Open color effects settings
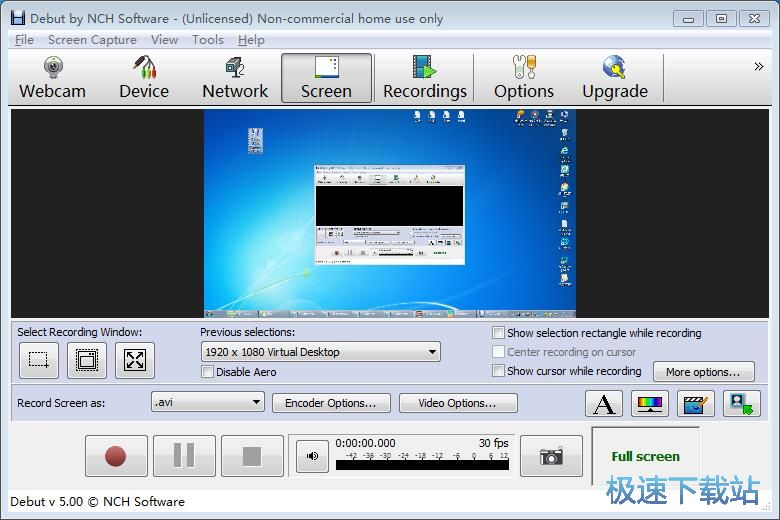The height and width of the screenshot is (520, 780). (x=650, y=404)
